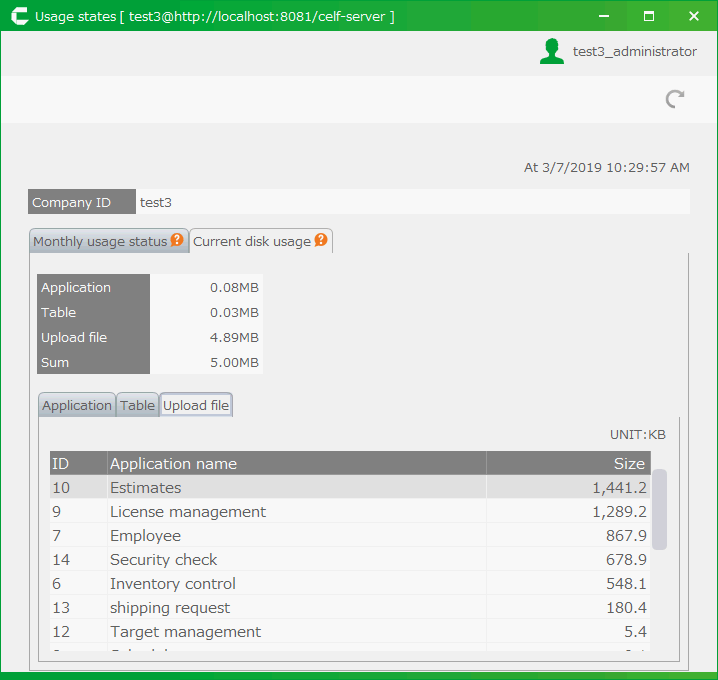Open the Application sub-tab
Viewport: 718px width, 680px height.
click(77, 405)
